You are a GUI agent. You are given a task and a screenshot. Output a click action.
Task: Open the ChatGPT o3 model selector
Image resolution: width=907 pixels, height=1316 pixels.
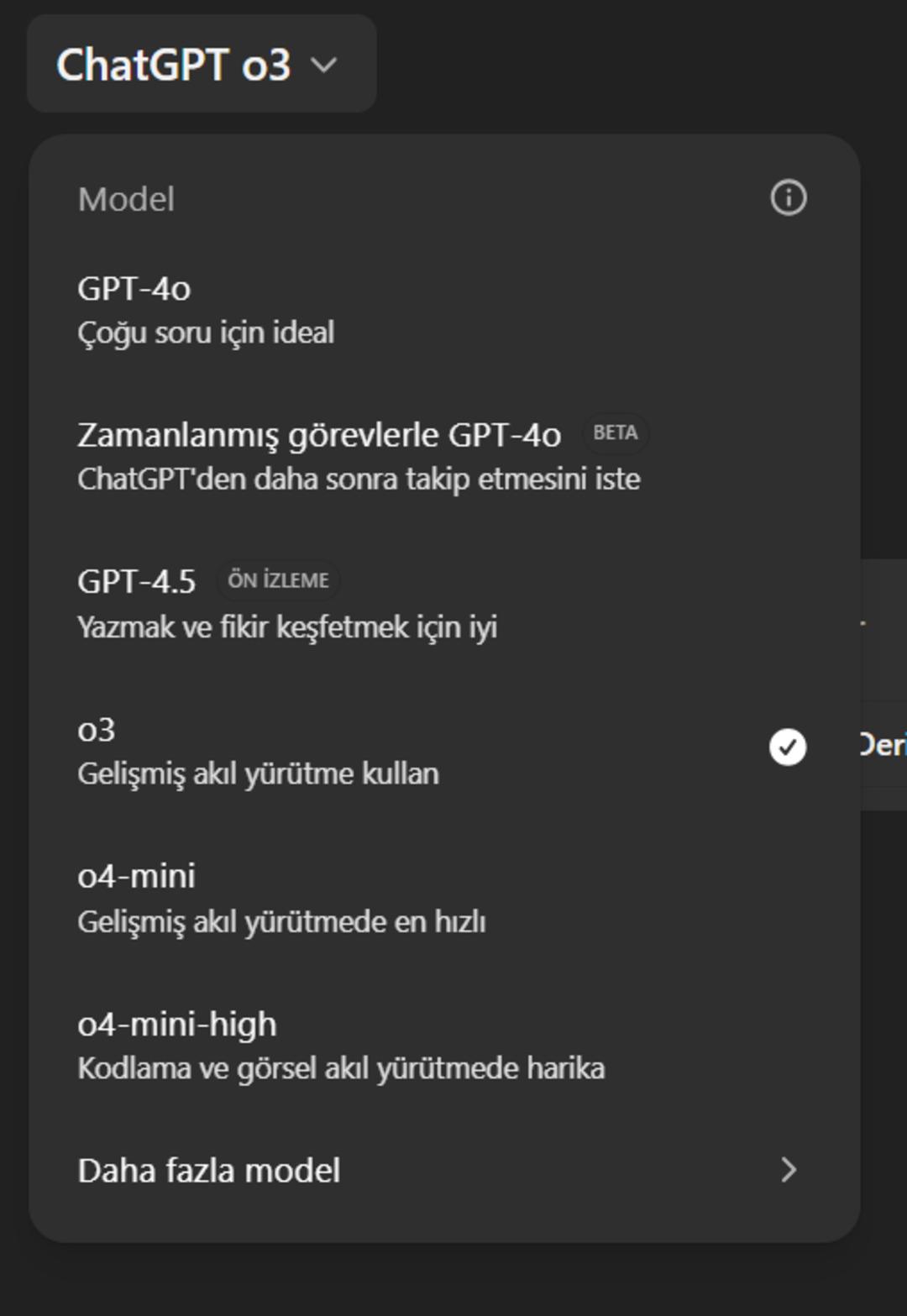click(174, 65)
